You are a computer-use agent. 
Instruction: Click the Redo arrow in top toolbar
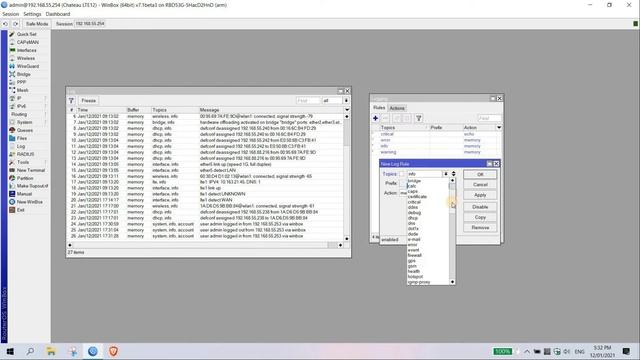[16, 24]
